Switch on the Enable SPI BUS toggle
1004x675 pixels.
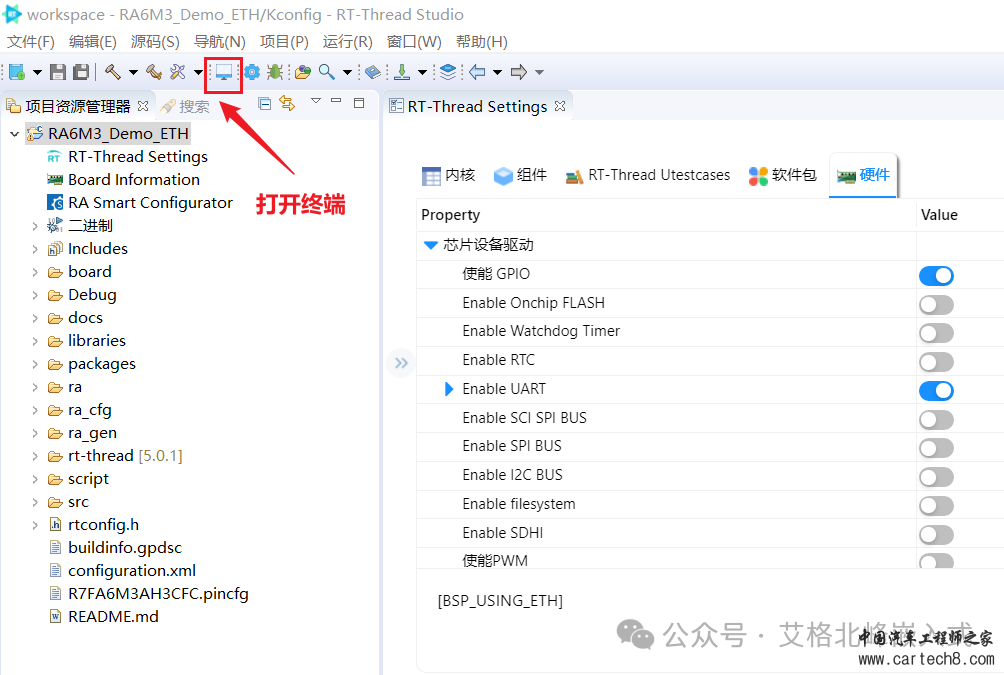[936, 448]
